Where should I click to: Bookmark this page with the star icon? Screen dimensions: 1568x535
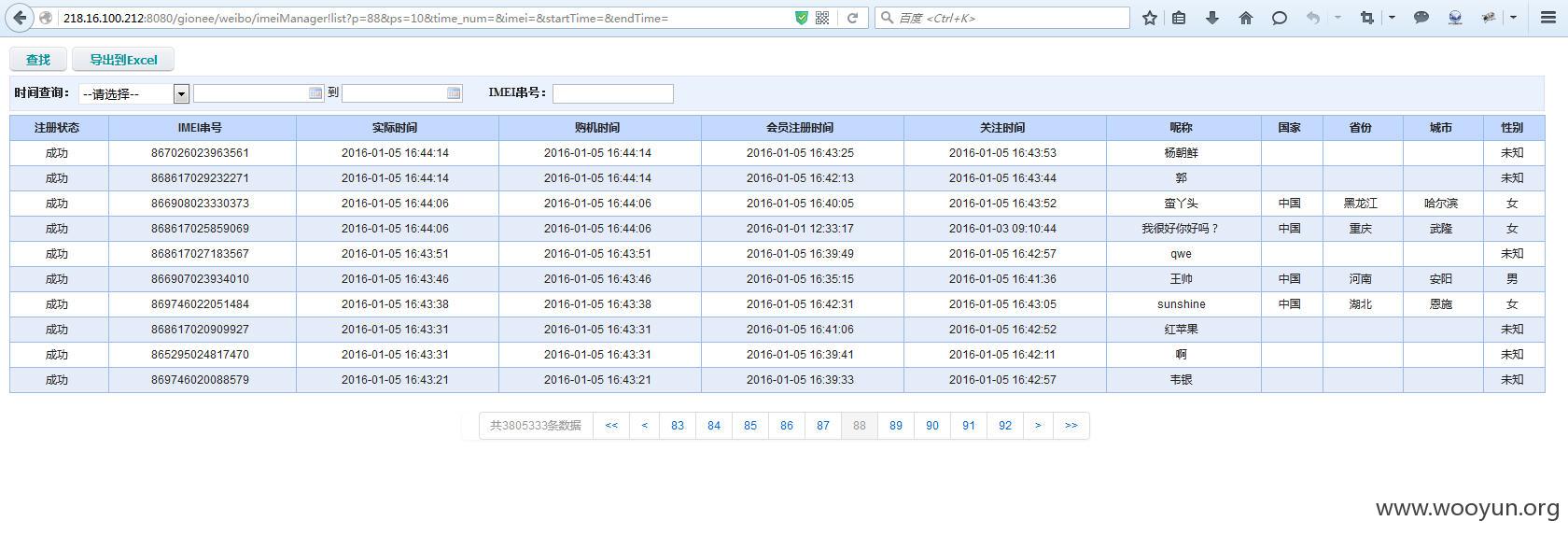(x=1150, y=18)
